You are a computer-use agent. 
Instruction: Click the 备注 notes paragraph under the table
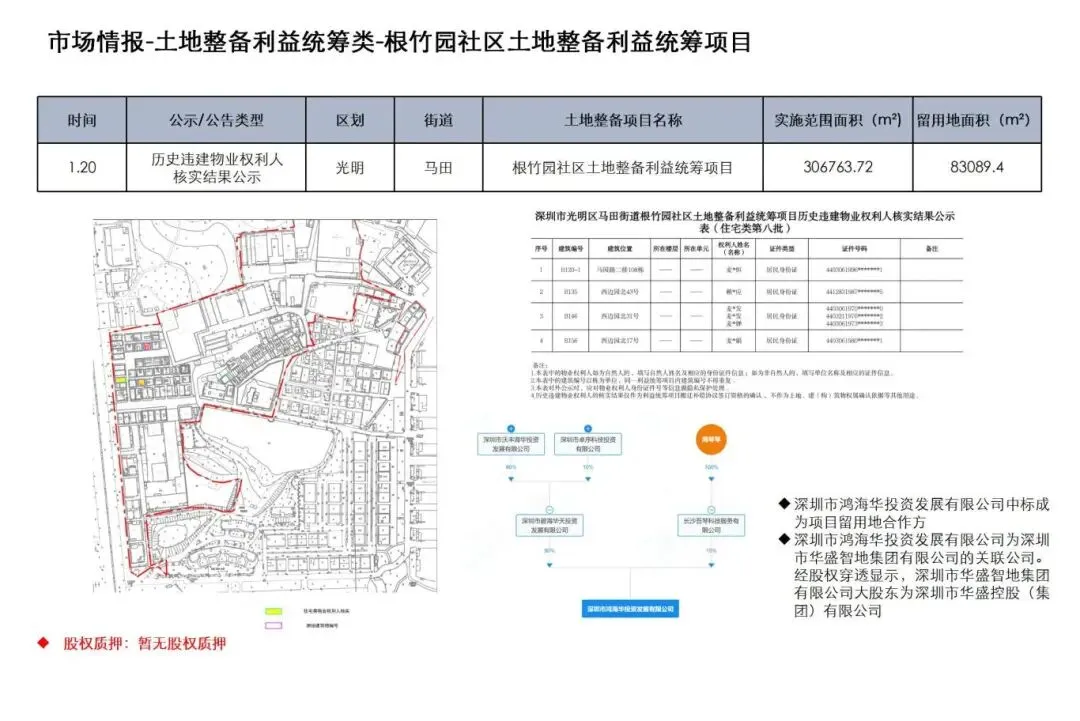coord(725,381)
